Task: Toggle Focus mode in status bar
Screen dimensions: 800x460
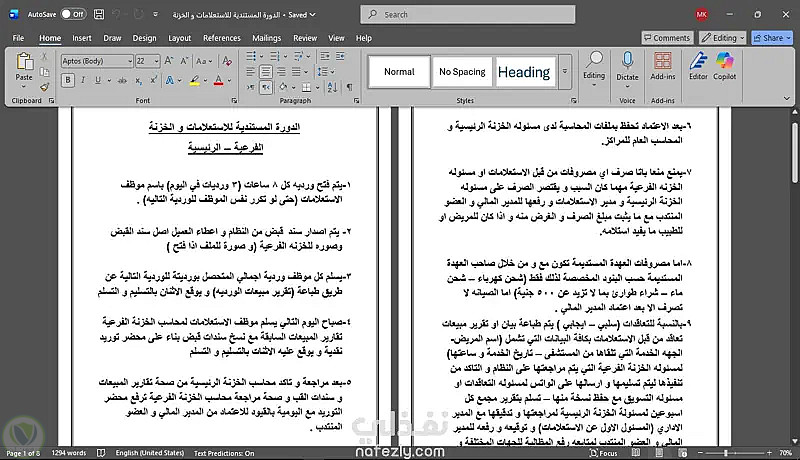Action: coord(604,453)
